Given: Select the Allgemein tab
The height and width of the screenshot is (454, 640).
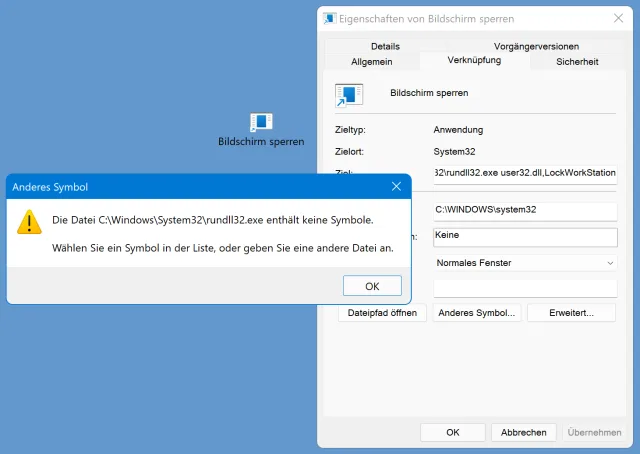Looking at the screenshot, I should [x=371, y=62].
